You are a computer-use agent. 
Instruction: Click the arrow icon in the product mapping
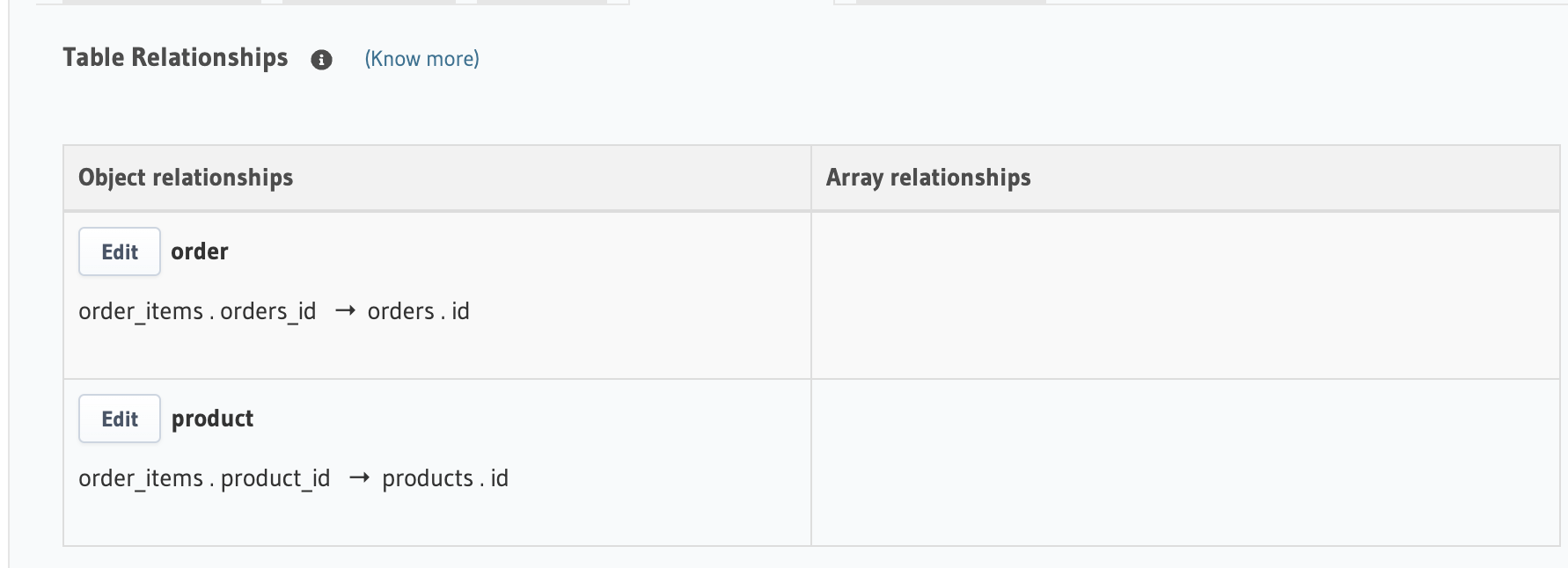click(359, 477)
